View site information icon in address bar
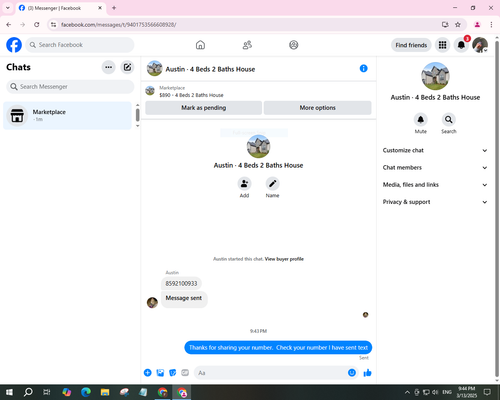This screenshot has height=400, width=500. click(53, 25)
